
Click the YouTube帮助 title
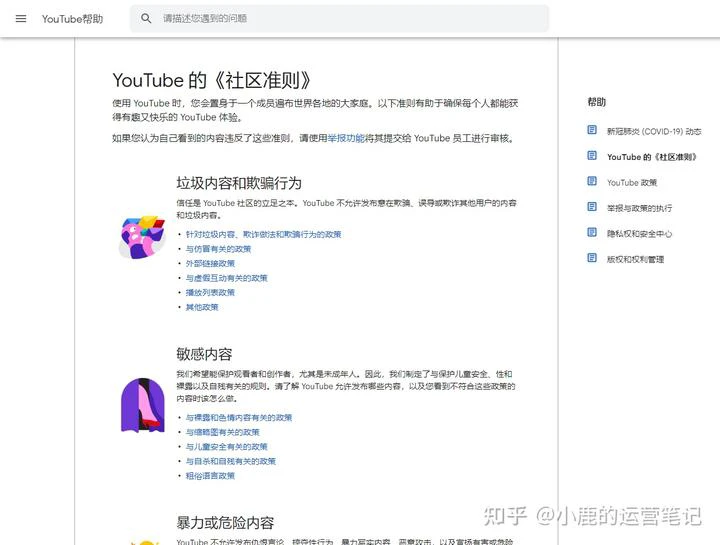[x=73, y=19]
